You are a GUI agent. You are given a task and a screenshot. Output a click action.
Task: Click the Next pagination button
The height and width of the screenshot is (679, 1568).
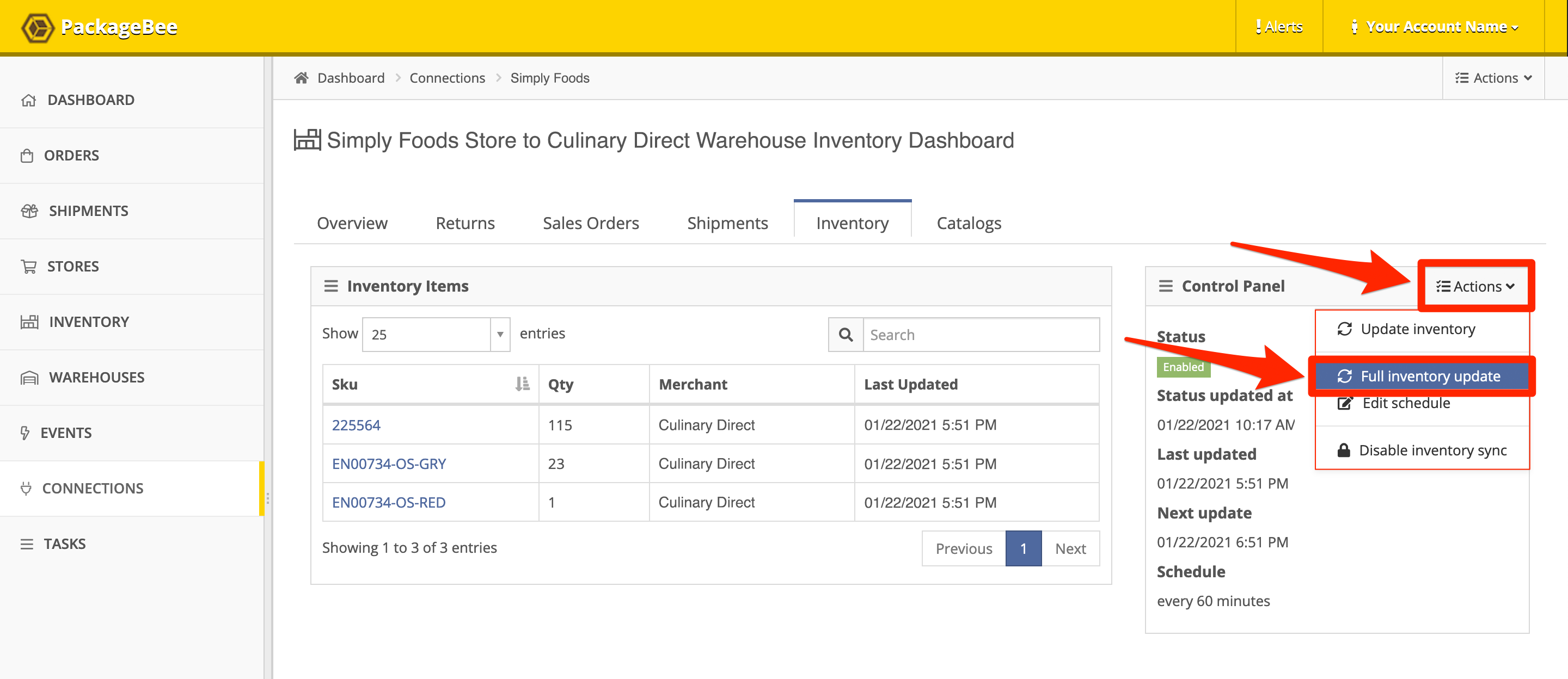(1070, 548)
